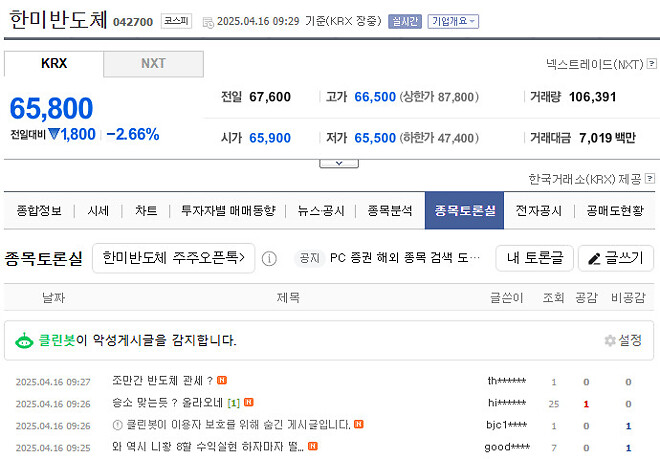Viewport: 660px width, 459px height.
Task: Click the 시가 65,900 value
Action: pos(270,138)
